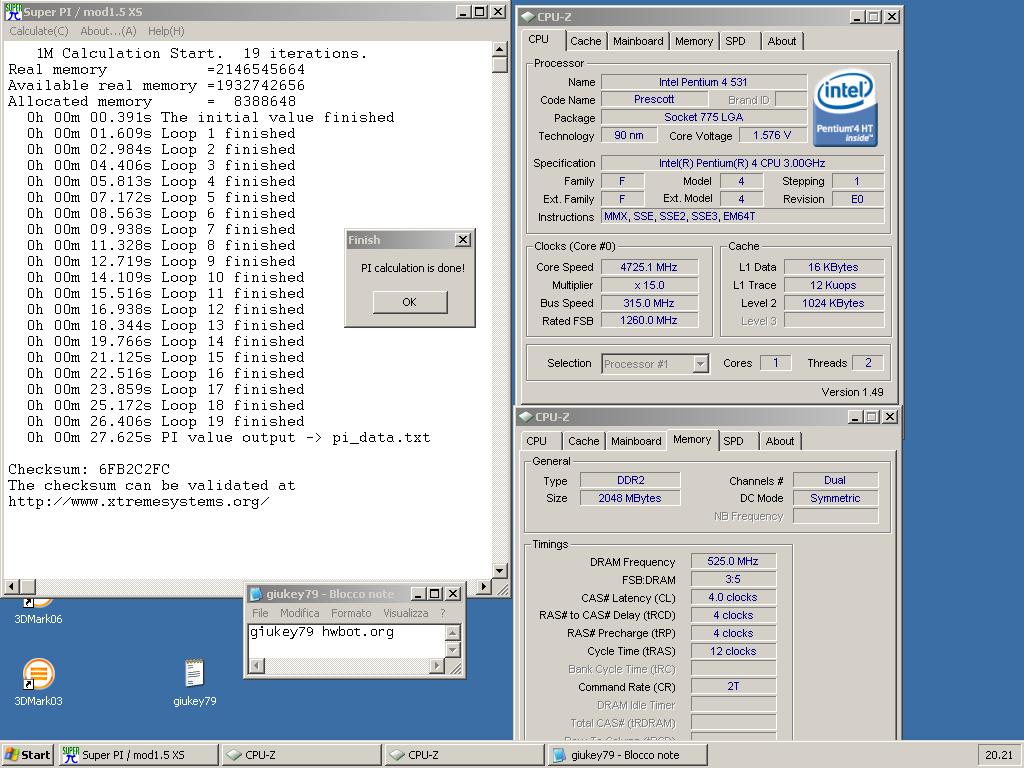1024x768 pixels.
Task: Click the Core Speed value 4725.1 MHz
Action: click(649, 267)
